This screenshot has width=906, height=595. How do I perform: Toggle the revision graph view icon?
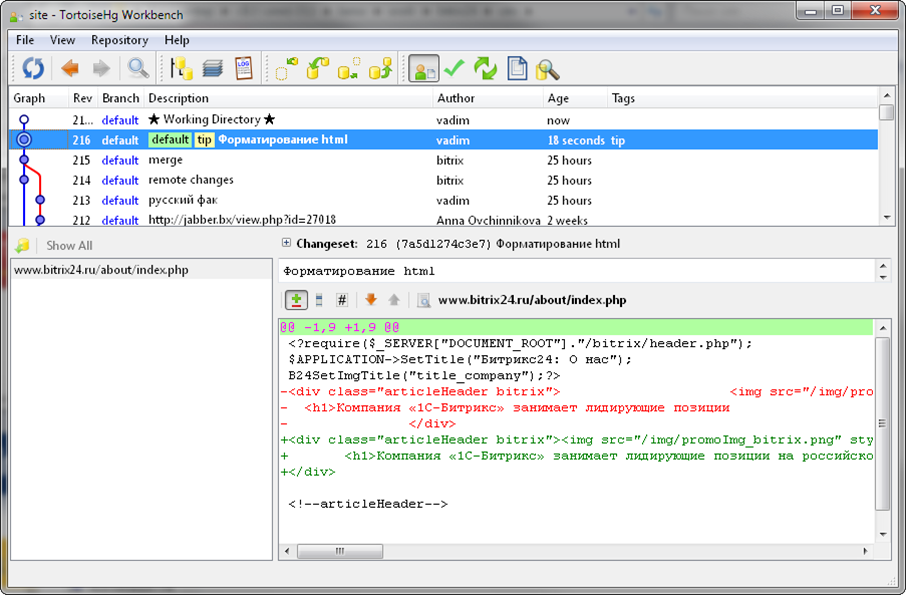[x=182, y=68]
